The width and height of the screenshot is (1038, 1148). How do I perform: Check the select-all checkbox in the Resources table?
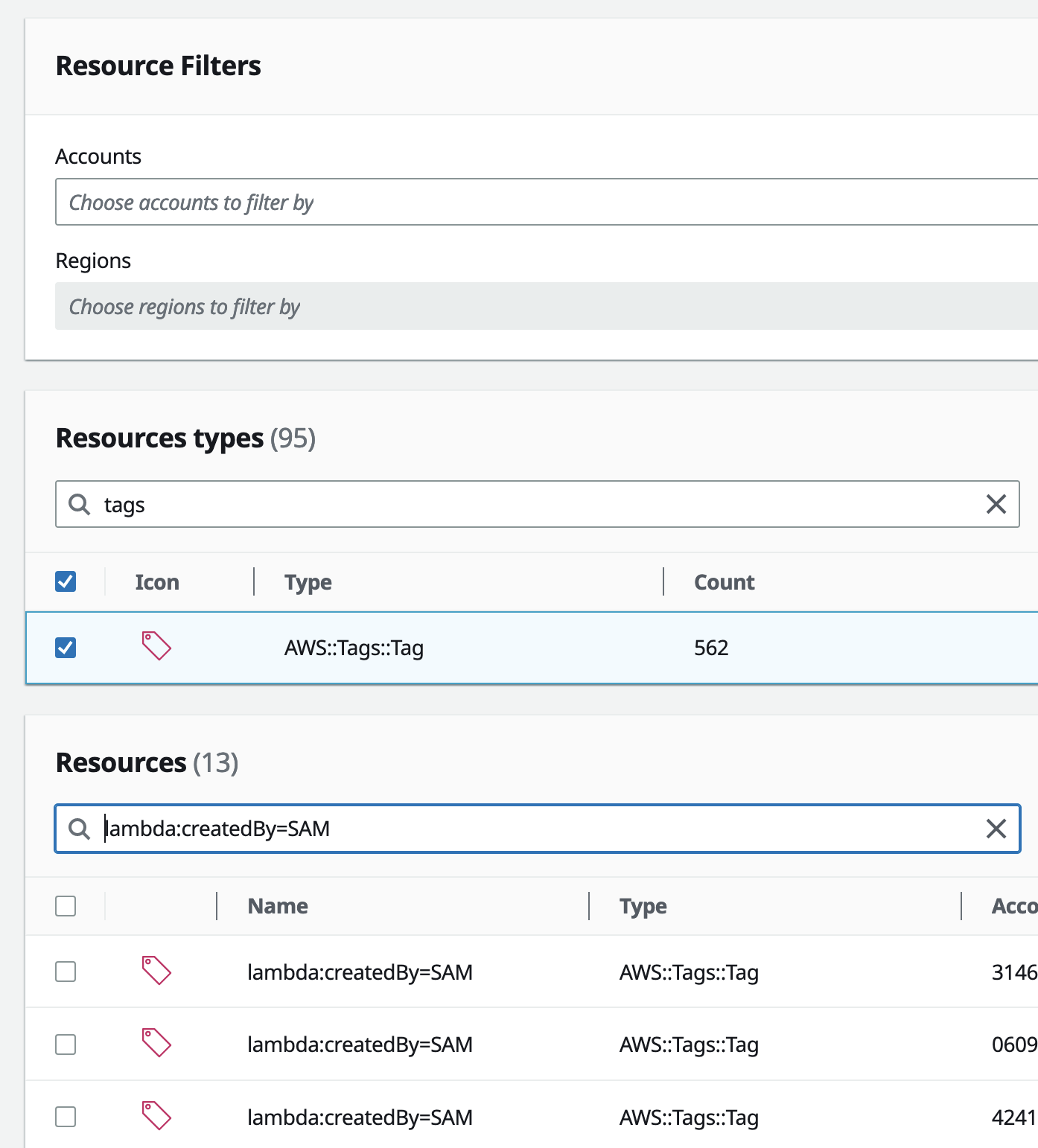click(66, 906)
